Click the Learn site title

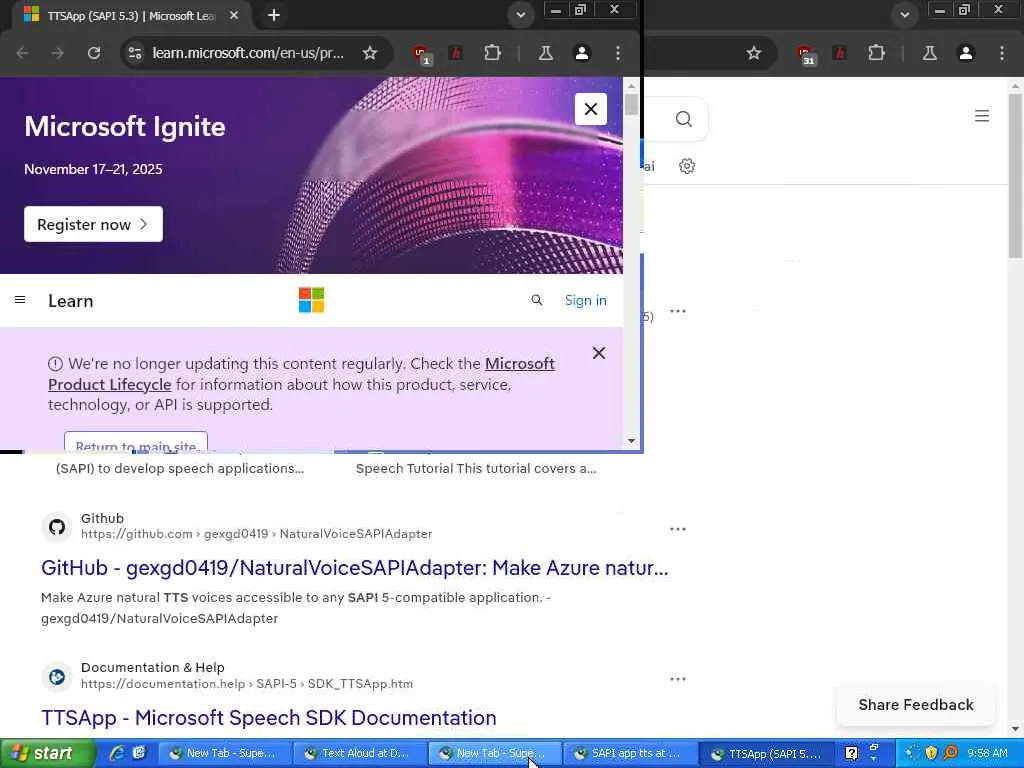(x=71, y=301)
